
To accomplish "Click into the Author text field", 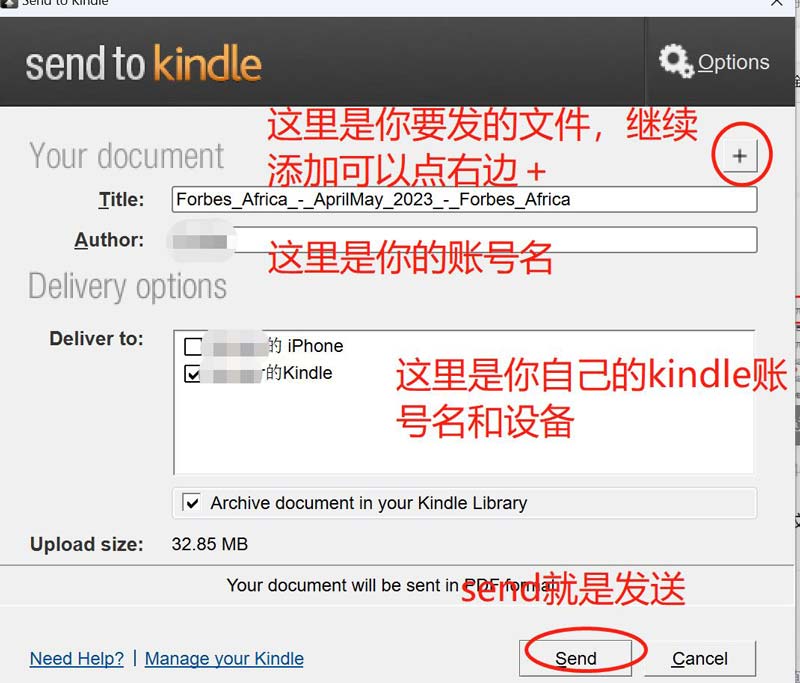I will [x=464, y=240].
